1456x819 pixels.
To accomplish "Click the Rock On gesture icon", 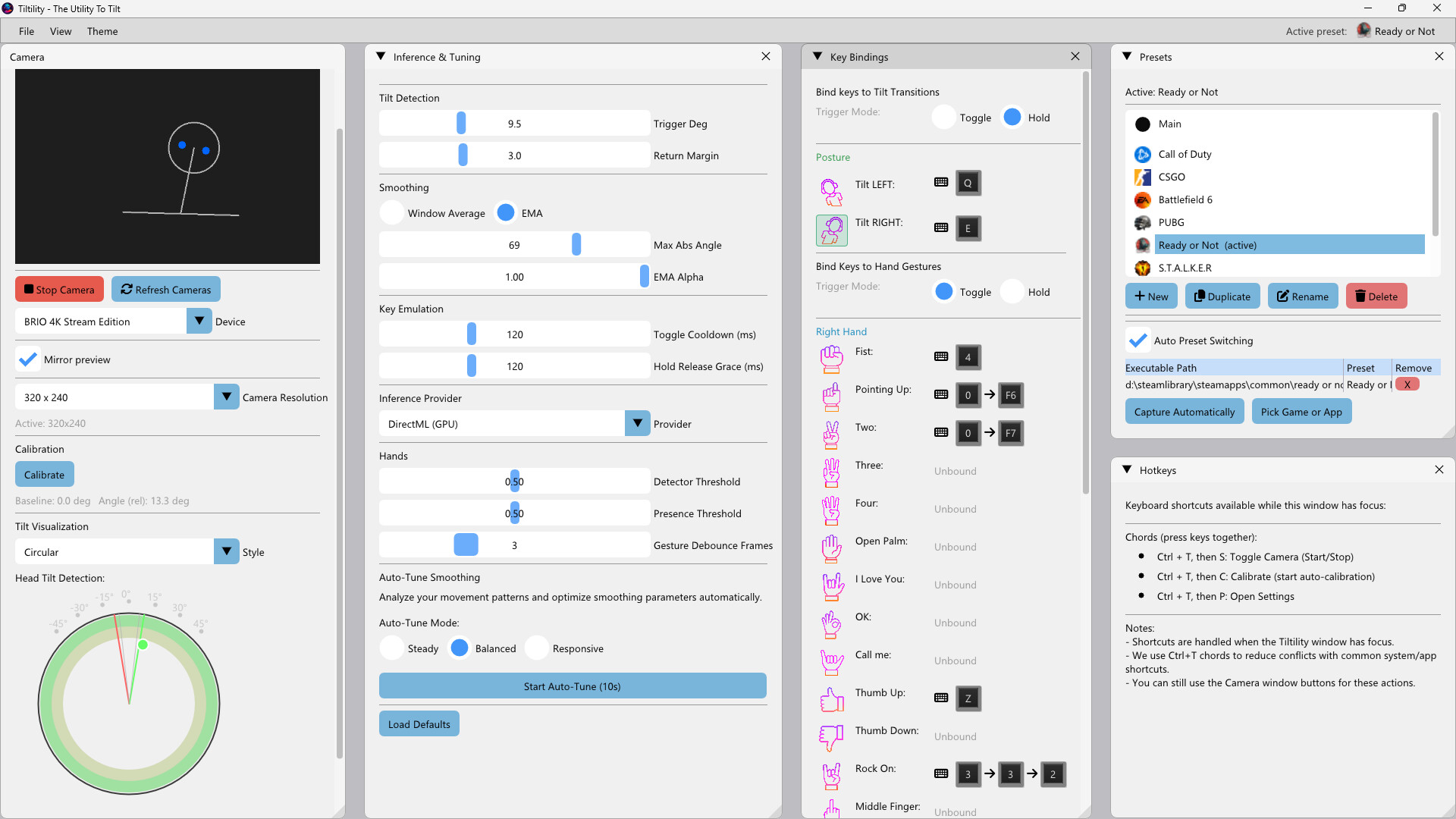I will 831,776.
